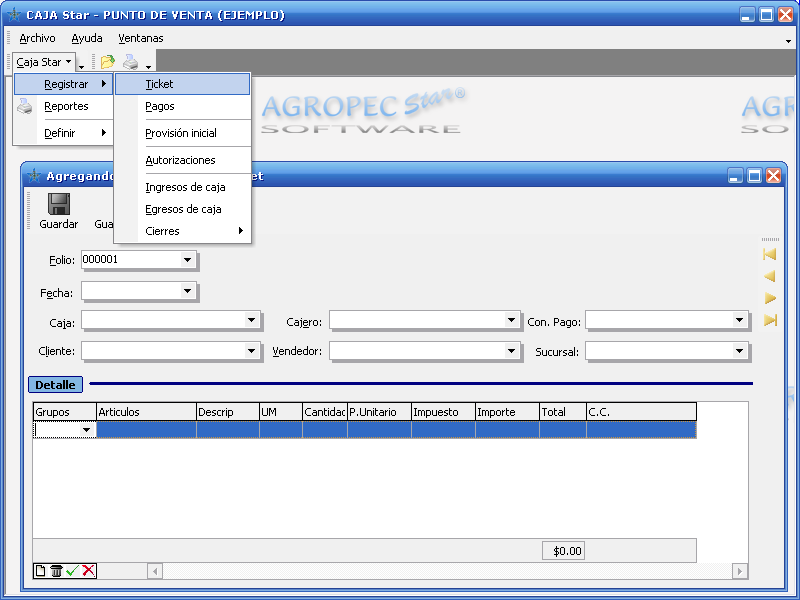The height and width of the screenshot is (600, 800).
Task: Expand the Cliente combo box
Action: (251, 351)
